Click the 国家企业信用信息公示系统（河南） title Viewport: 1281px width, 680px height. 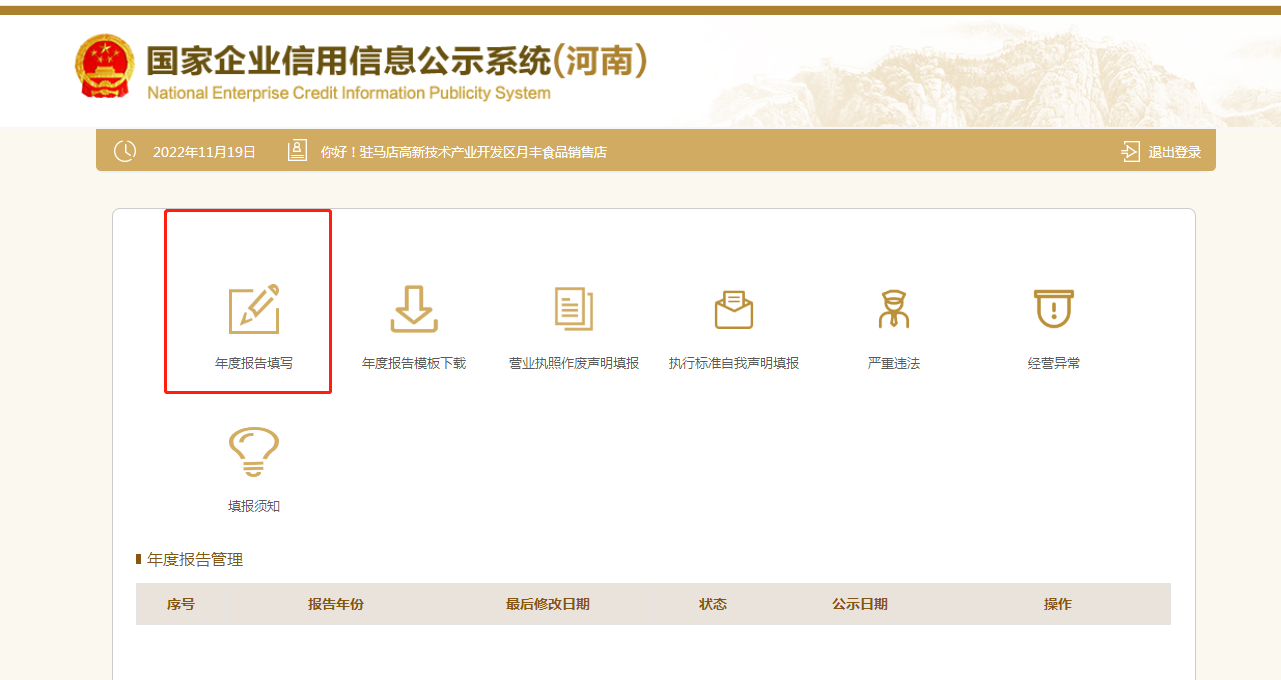click(x=397, y=61)
